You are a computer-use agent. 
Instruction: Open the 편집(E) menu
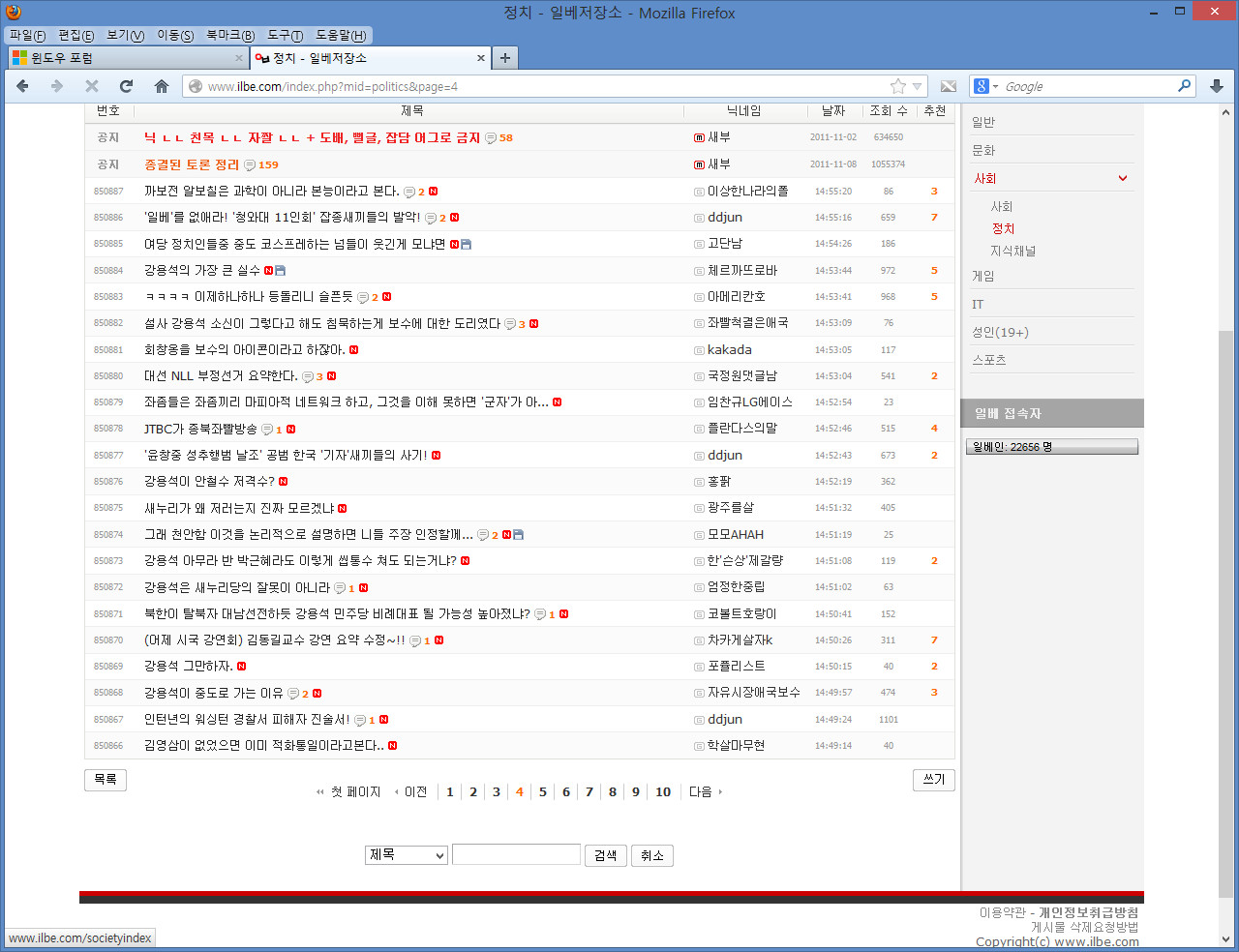pos(76,35)
